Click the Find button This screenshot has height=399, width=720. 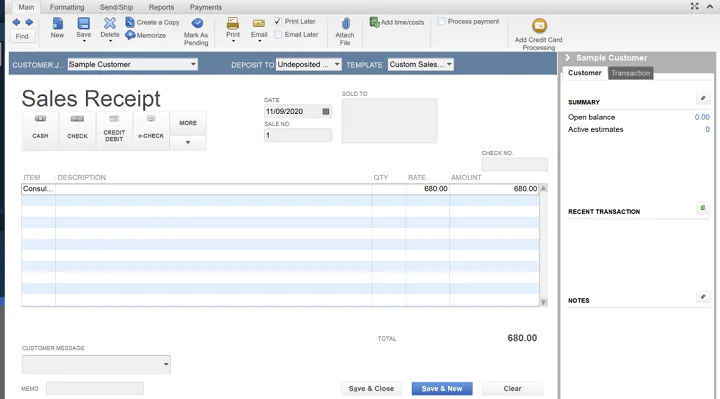(22, 36)
